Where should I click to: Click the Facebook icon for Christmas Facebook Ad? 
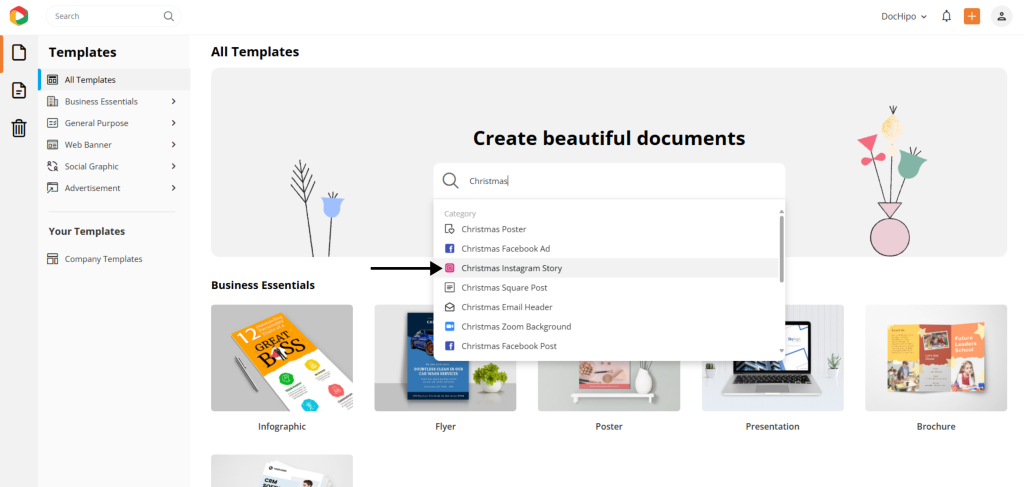click(449, 249)
